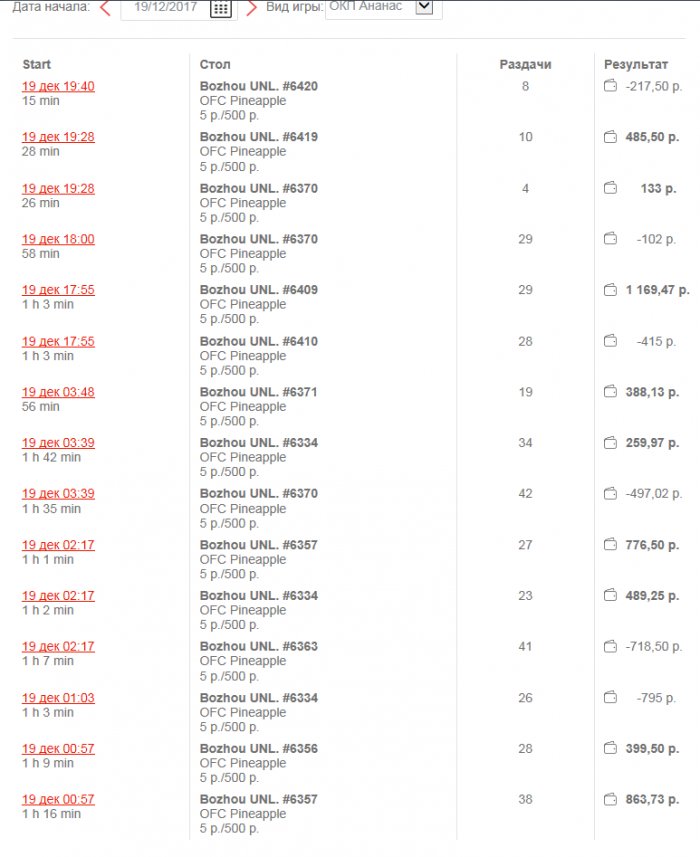Open the 19 дек 18:00 session link
The image size is (700, 857).
point(58,239)
